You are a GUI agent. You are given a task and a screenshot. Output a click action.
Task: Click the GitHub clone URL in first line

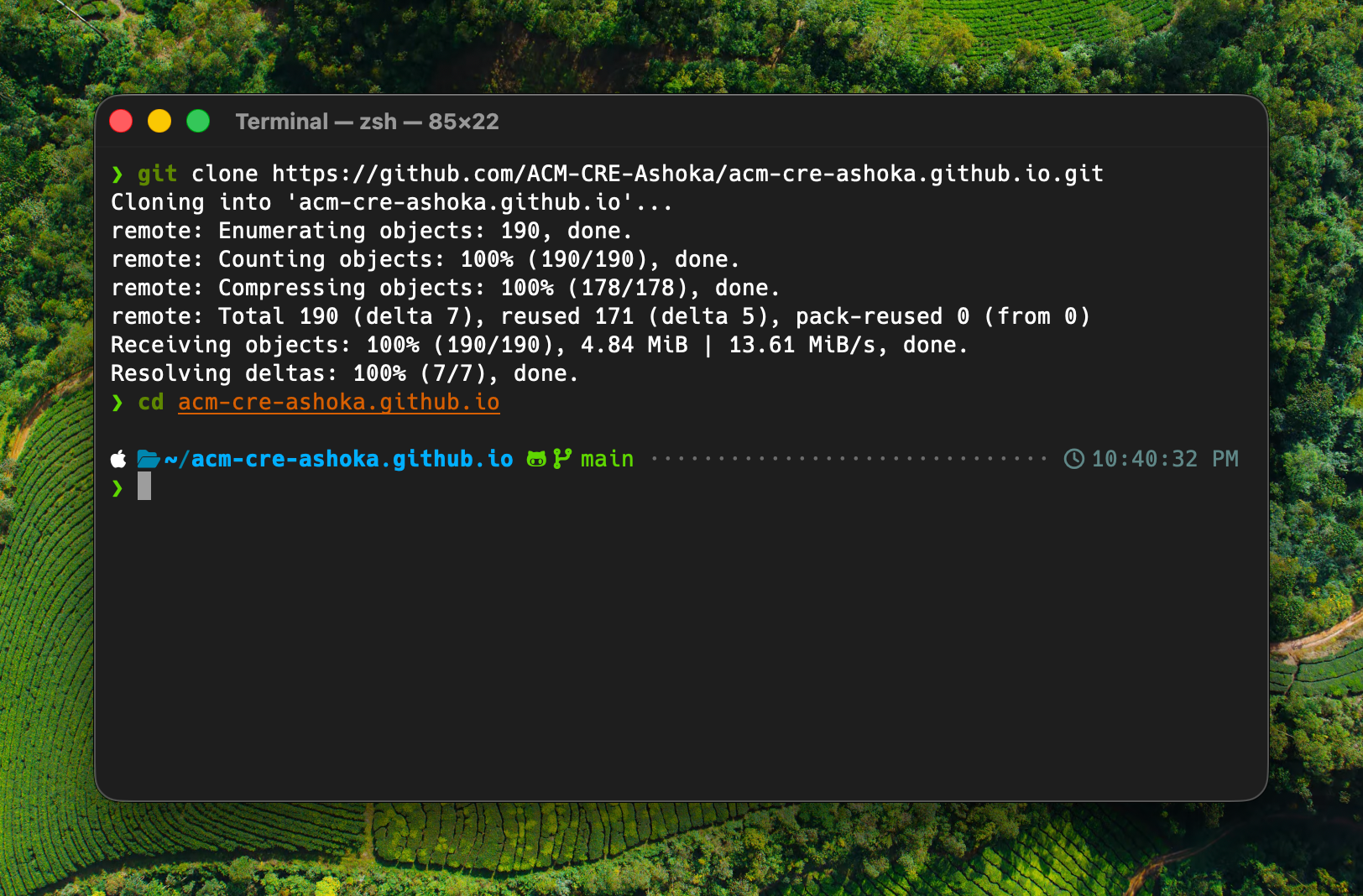(x=687, y=174)
